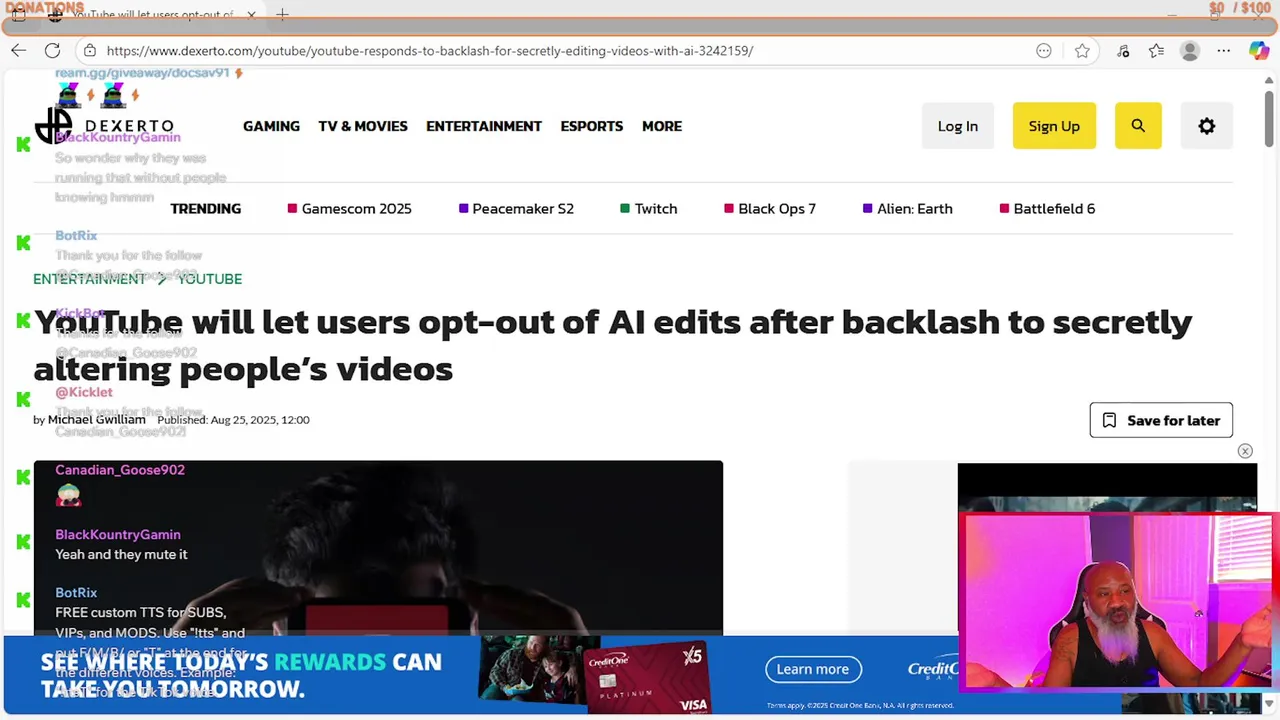Click the article headline text
Viewport: 1280px width, 720px height.
tap(612, 345)
